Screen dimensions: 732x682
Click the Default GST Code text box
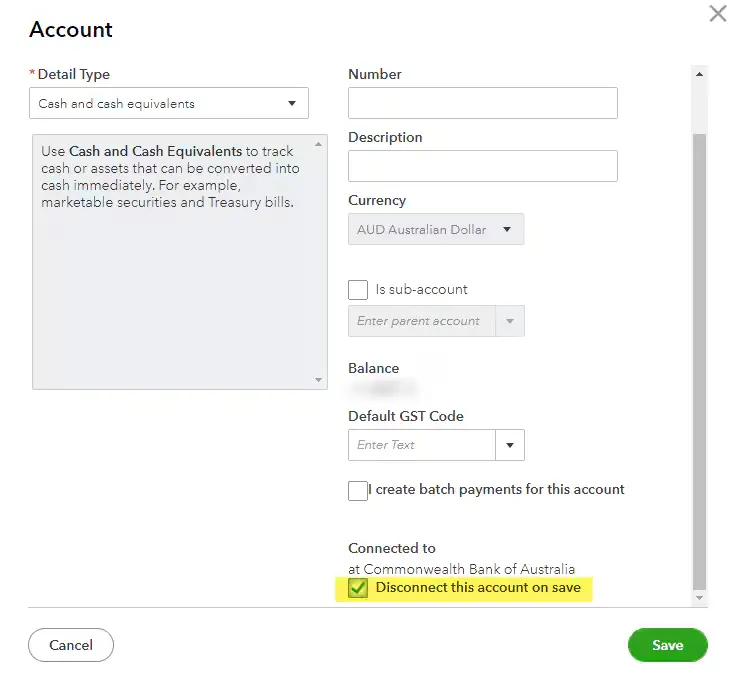coord(421,445)
